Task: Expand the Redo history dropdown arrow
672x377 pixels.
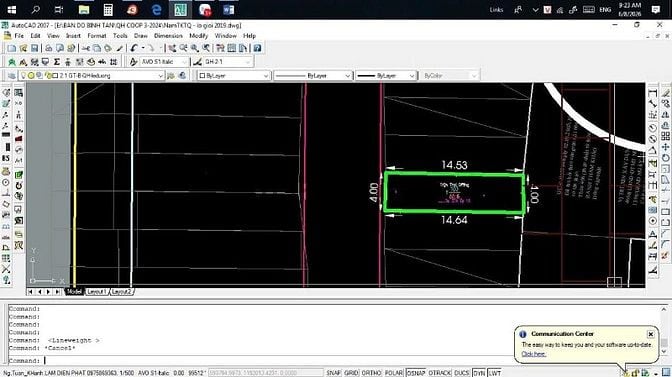Action: (x=161, y=48)
